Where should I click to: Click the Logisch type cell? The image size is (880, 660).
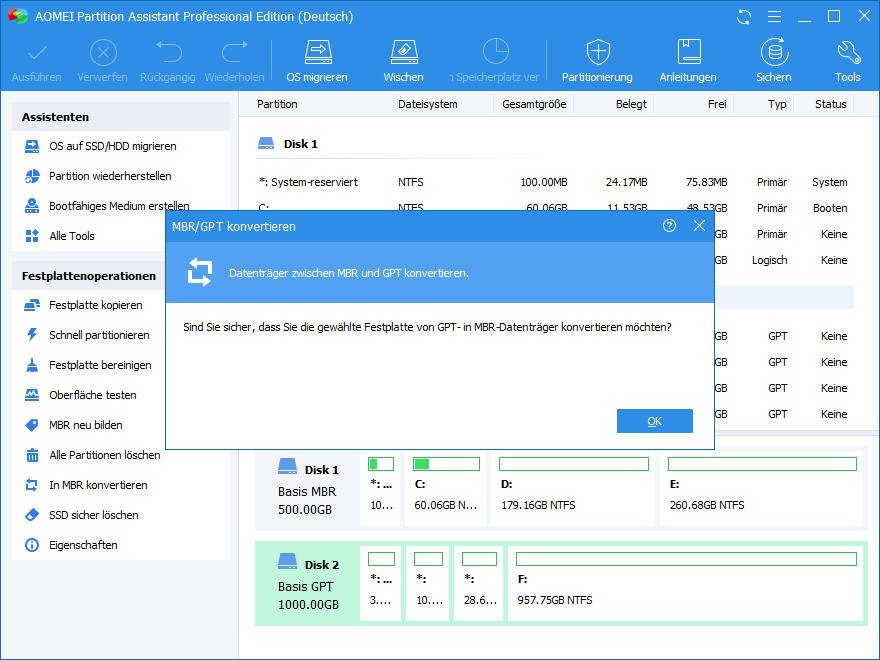[x=769, y=260]
